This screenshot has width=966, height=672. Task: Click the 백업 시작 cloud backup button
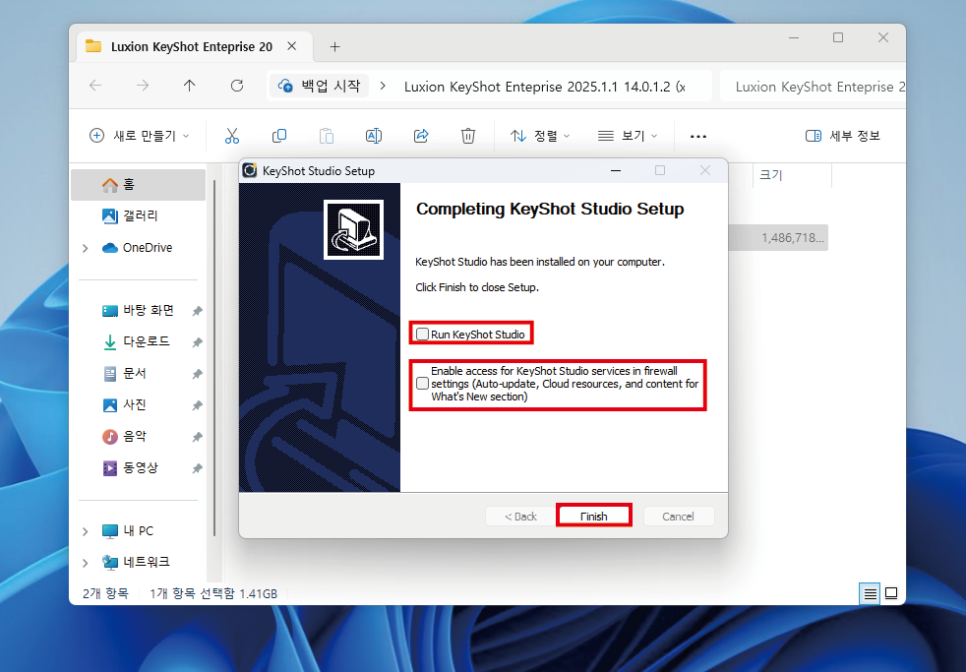point(319,86)
